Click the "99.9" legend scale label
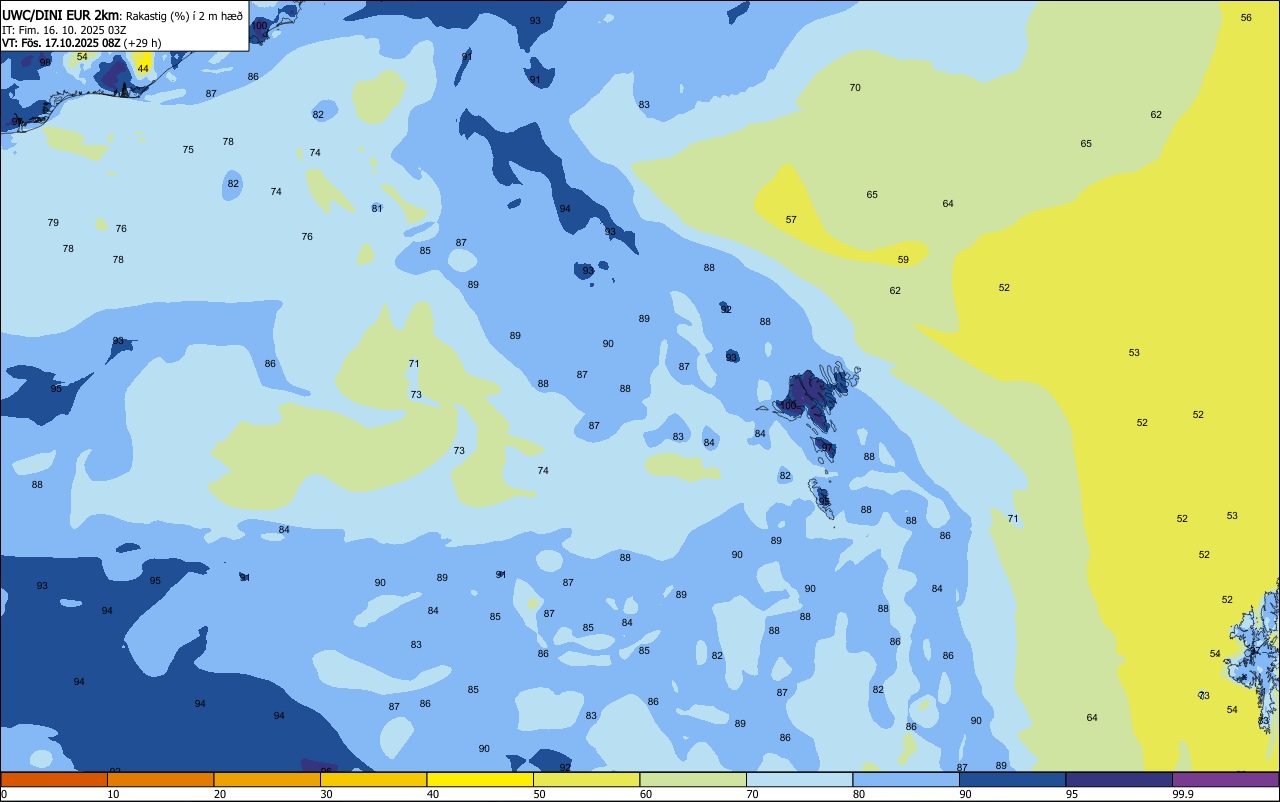Viewport: 1280px width, 802px height. click(x=1182, y=794)
